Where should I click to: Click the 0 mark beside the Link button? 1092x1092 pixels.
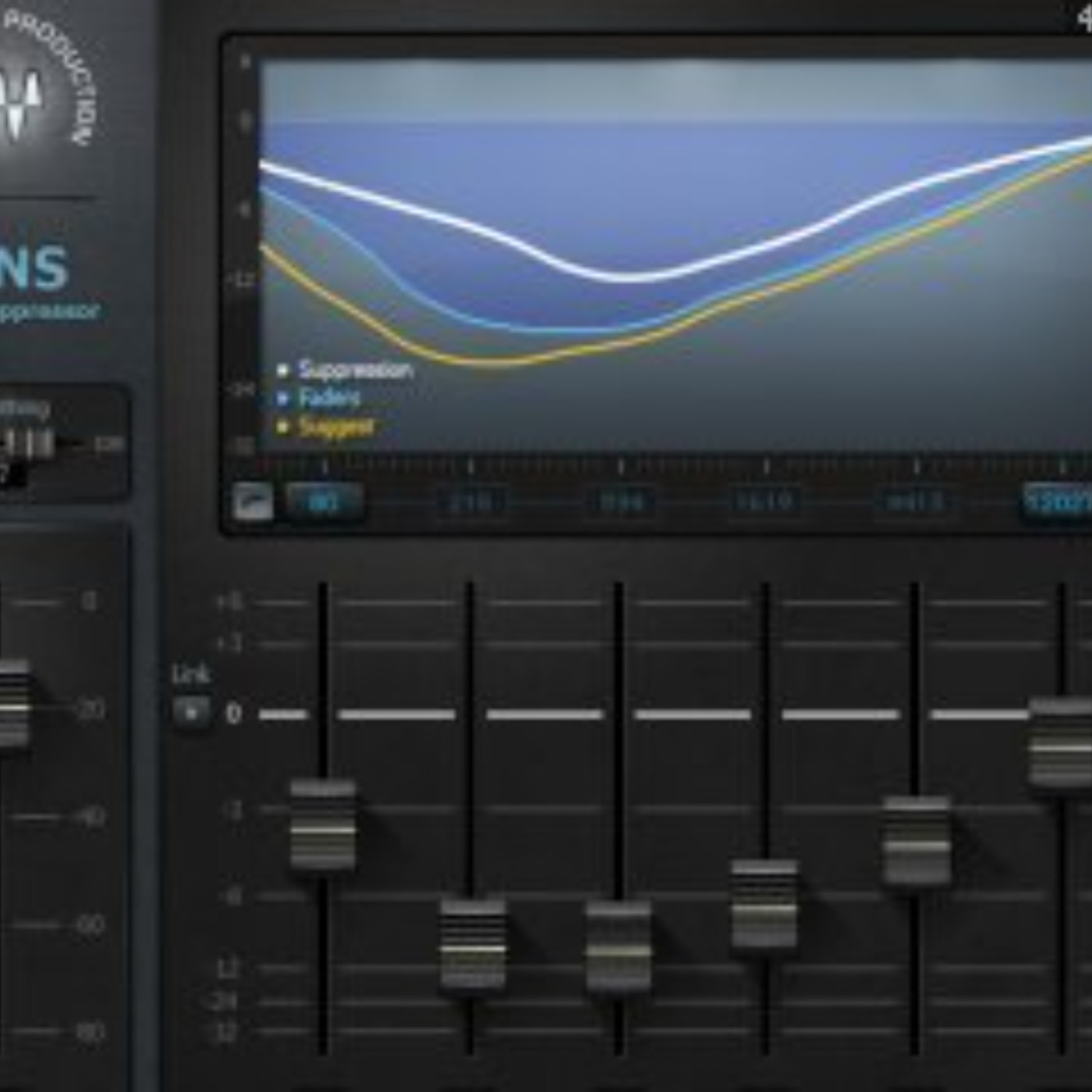233,713
